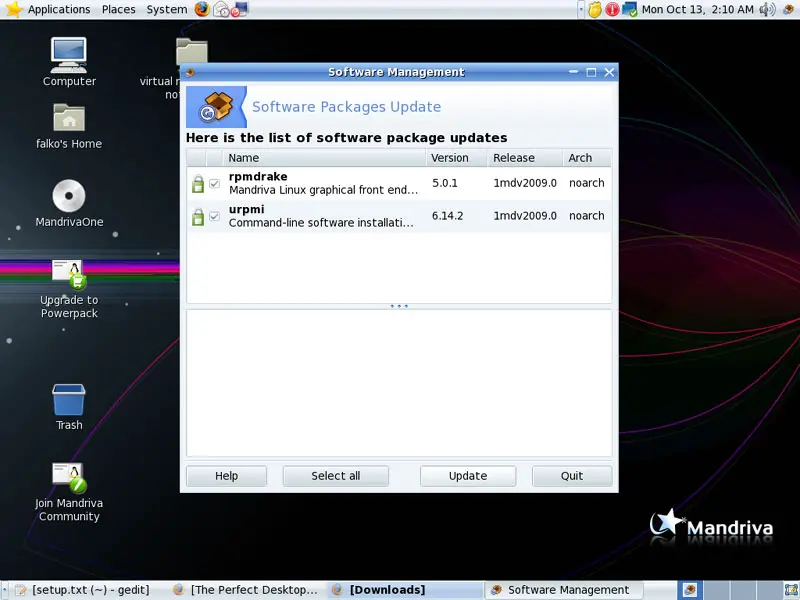Uncheck the urpmi package checkbox

[215, 216]
